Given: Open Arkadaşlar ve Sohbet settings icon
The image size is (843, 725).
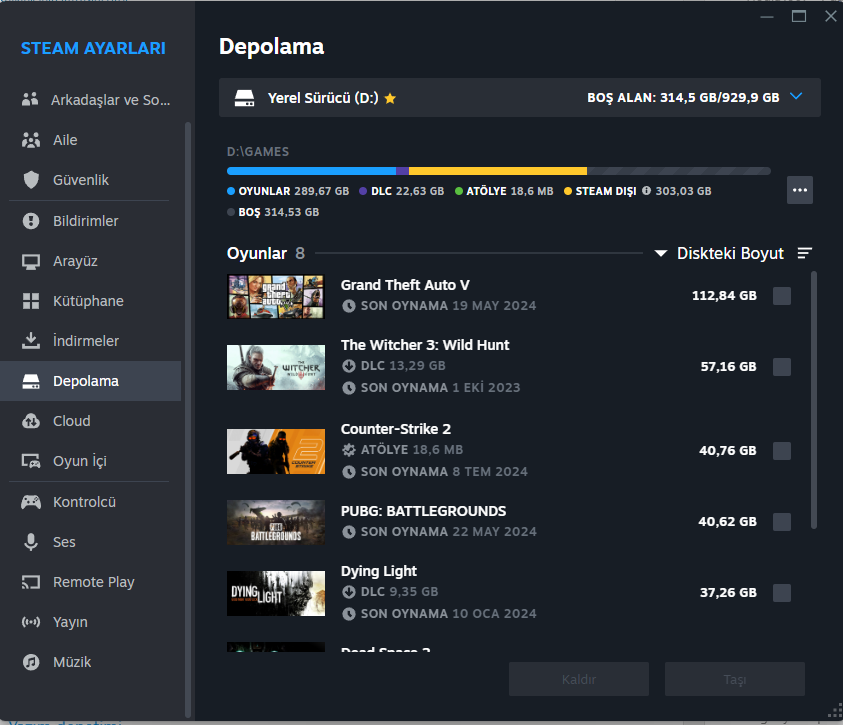Looking at the screenshot, I should (x=30, y=99).
